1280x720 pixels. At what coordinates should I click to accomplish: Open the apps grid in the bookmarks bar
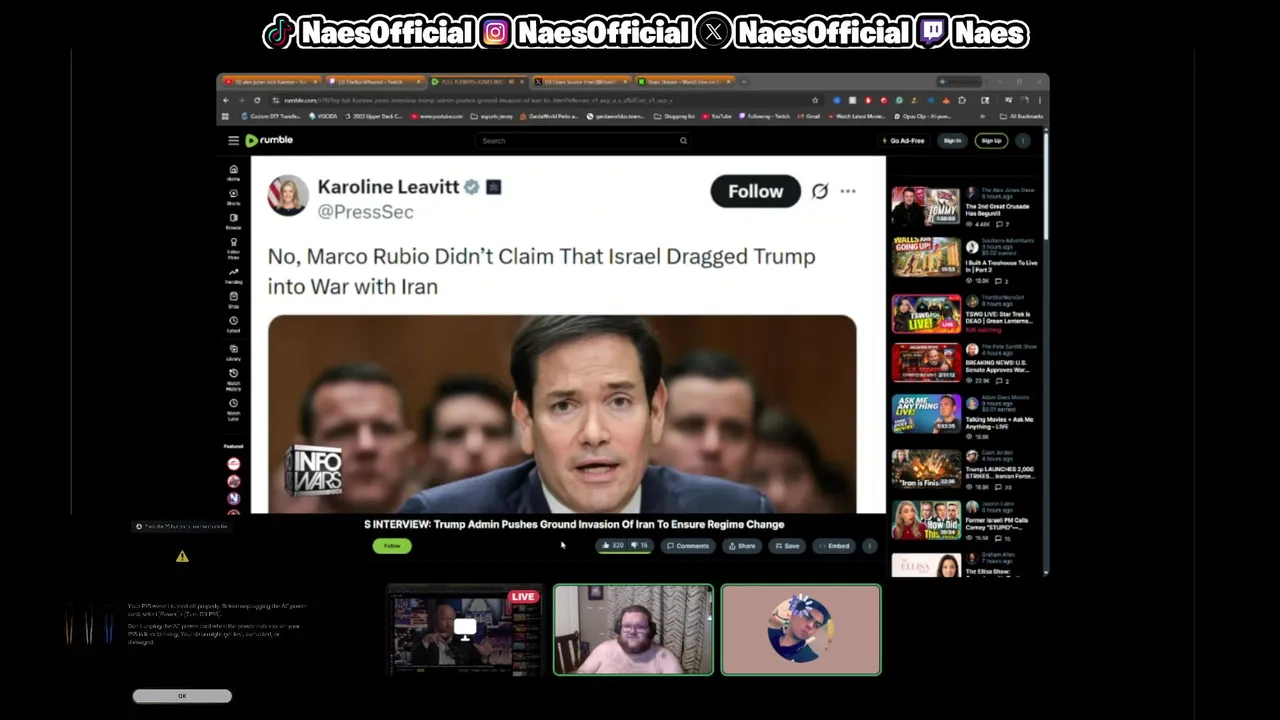point(226,116)
